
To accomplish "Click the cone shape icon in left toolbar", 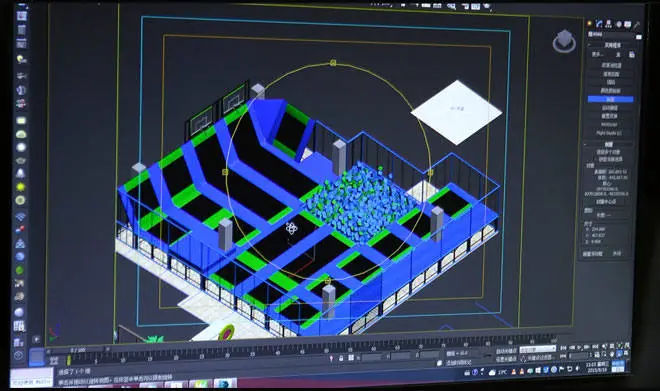I will coord(20,173).
